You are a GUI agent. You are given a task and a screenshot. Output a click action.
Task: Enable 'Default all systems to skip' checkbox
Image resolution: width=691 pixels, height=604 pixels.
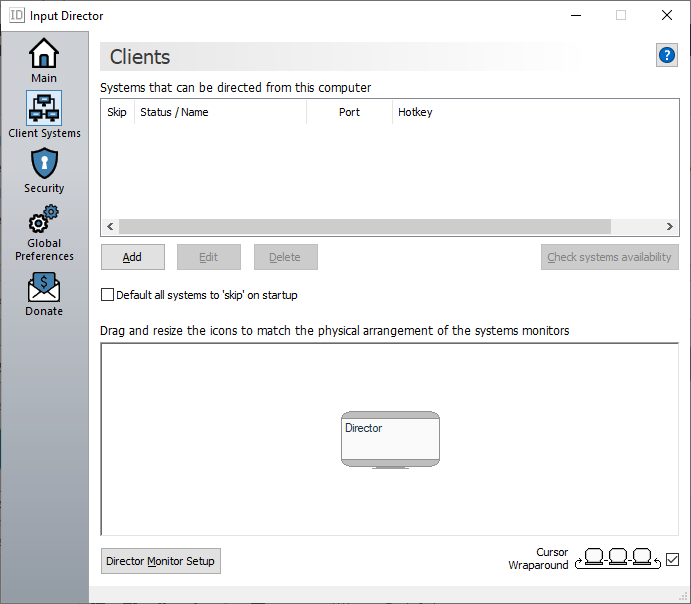click(x=108, y=295)
